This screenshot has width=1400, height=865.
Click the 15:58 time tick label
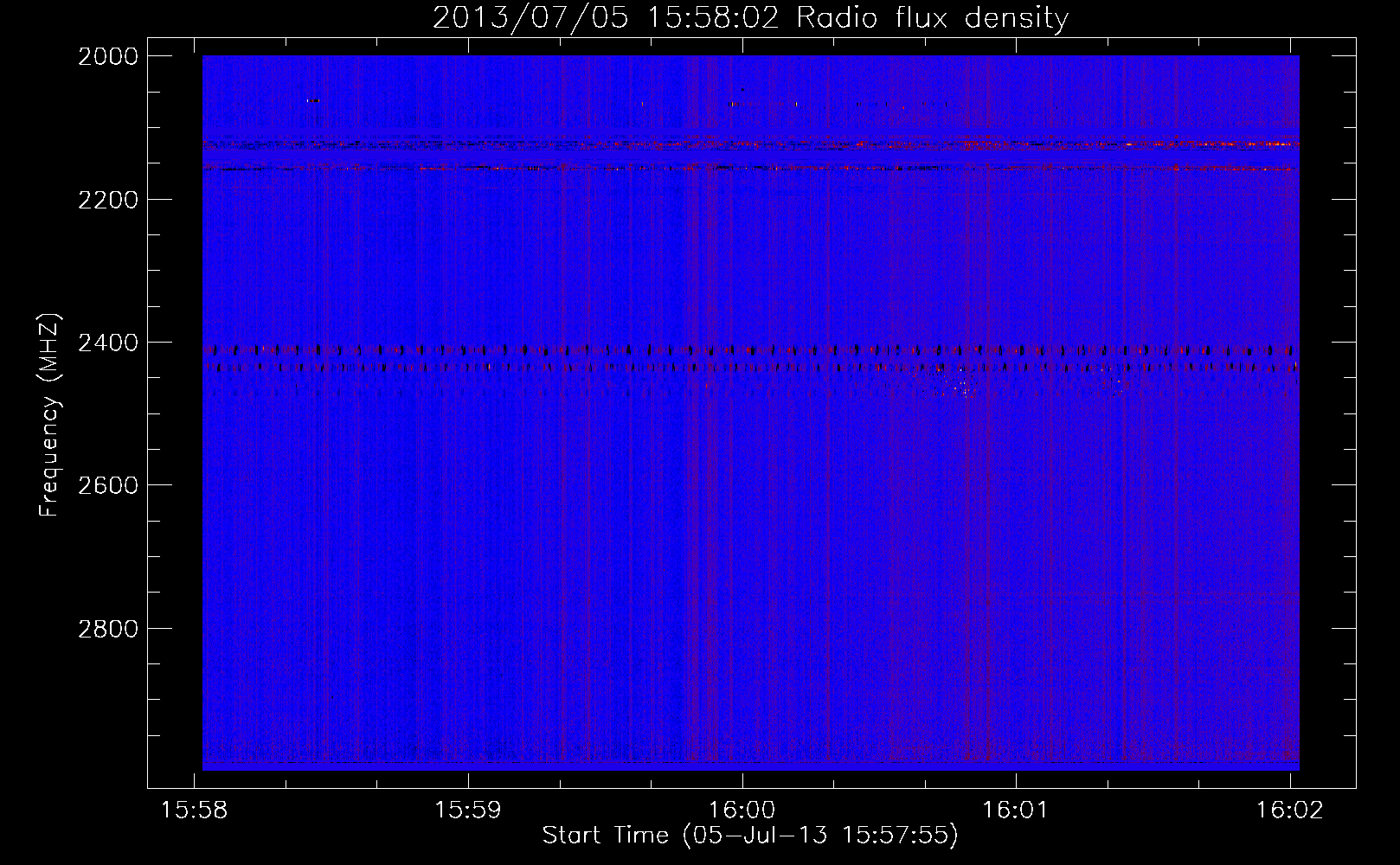[x=195, y=811]
